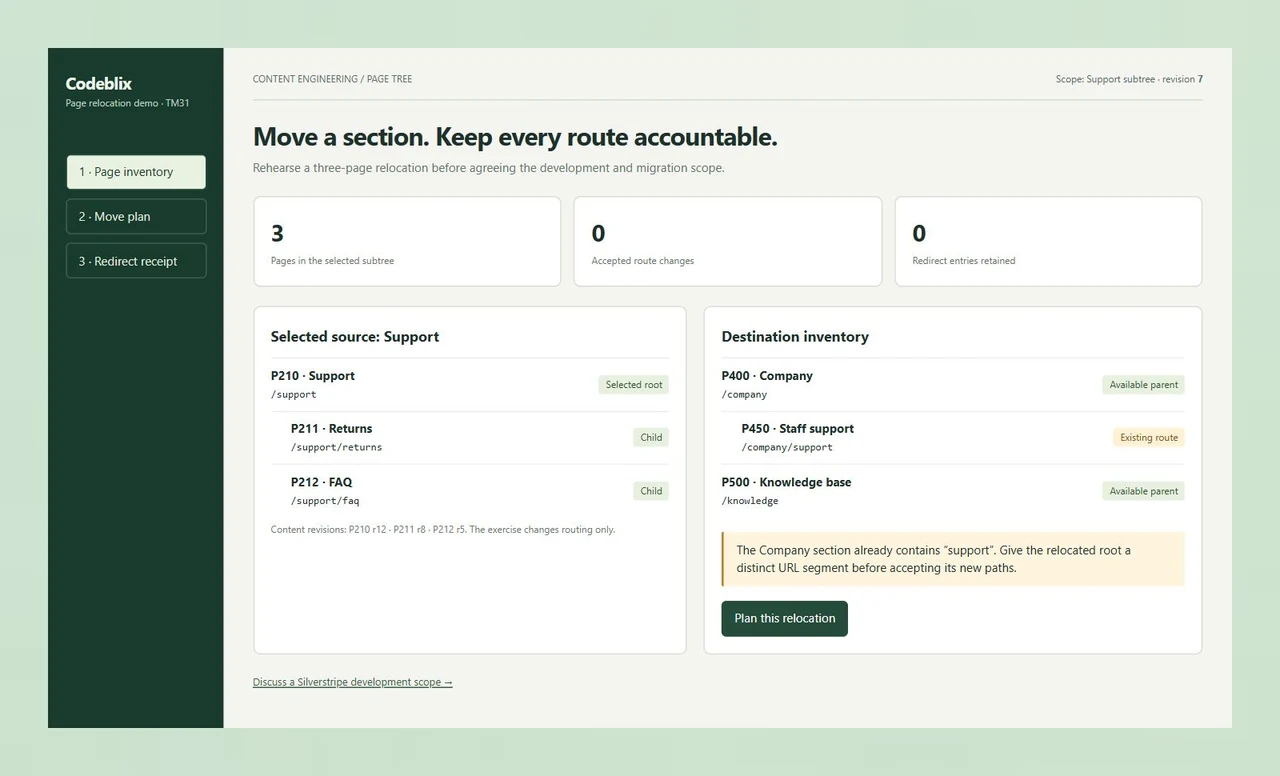Open the 1 · Page inventory step
The width and height of the screenshot is (1280, 776).
coord(136,172)
